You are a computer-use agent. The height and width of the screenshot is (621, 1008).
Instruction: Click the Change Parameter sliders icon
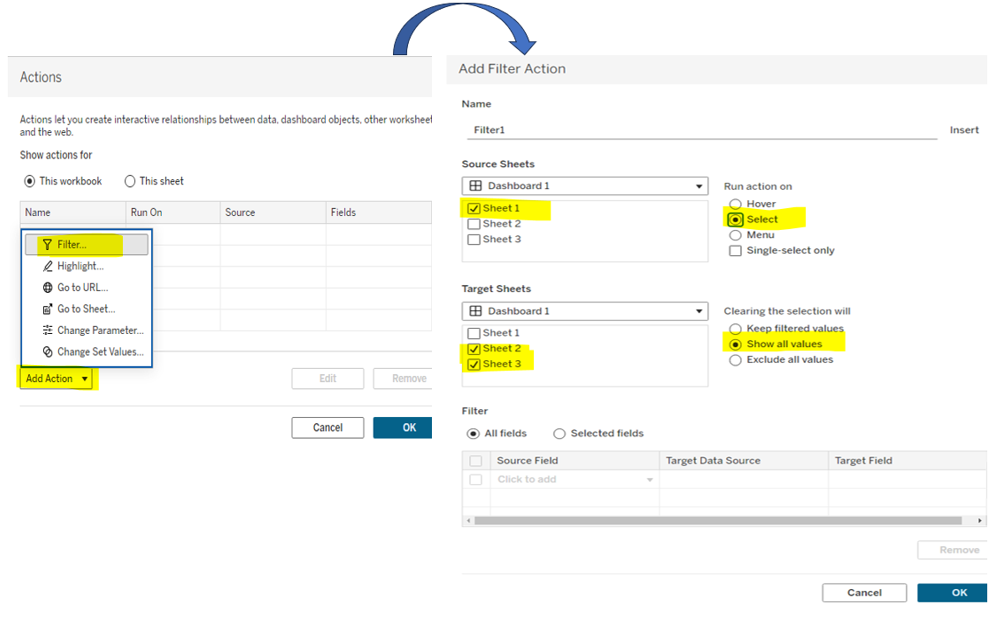point(47,331)
